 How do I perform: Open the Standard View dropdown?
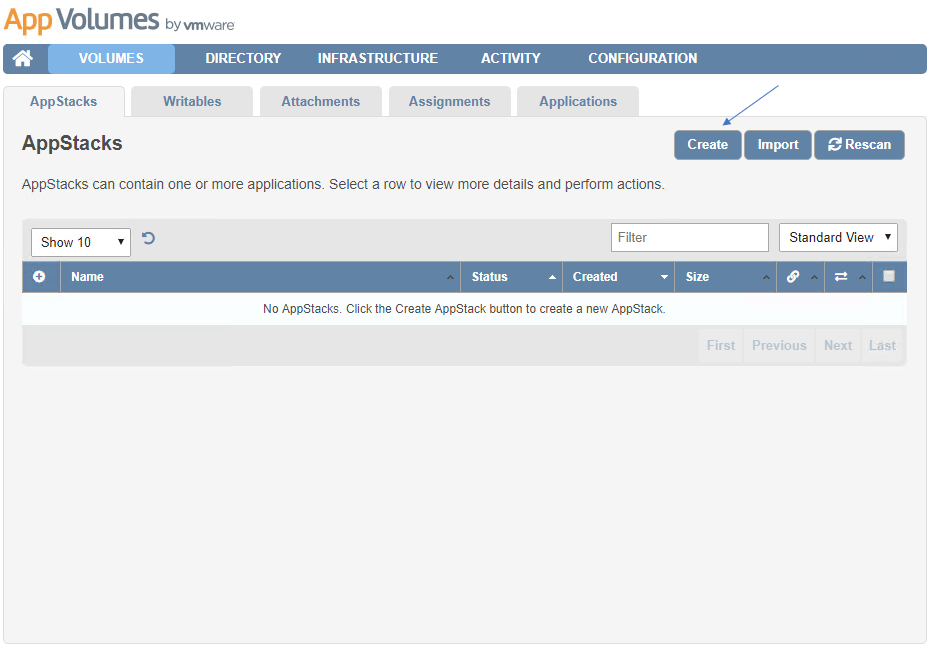click(x=838, y=238)
